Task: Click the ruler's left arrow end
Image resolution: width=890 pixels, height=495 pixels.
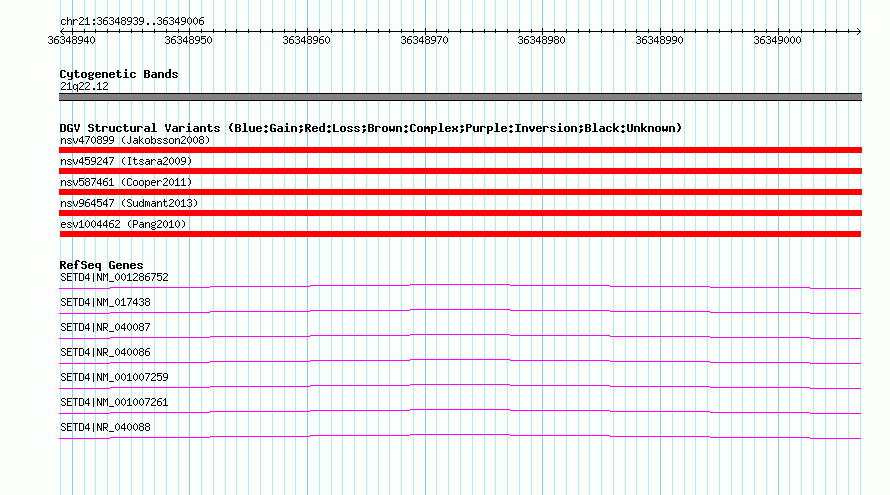Action: point(62,31)
